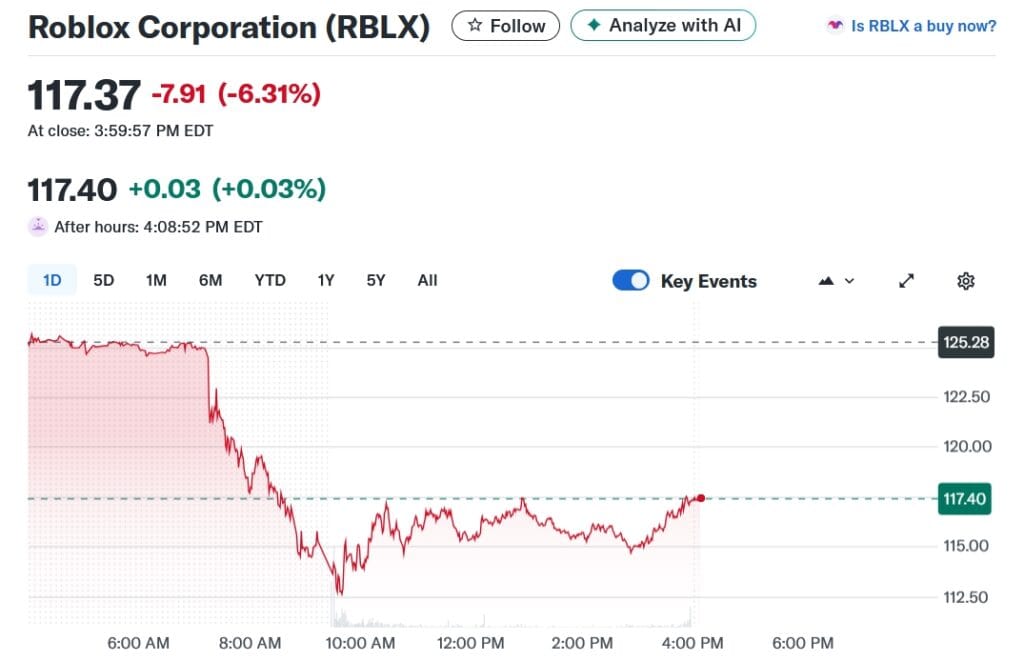The width and height of the screenshot is (1024, 661).
Task: Select the 5D range tab
Action: pyautogui.click(x=103, y=280)
